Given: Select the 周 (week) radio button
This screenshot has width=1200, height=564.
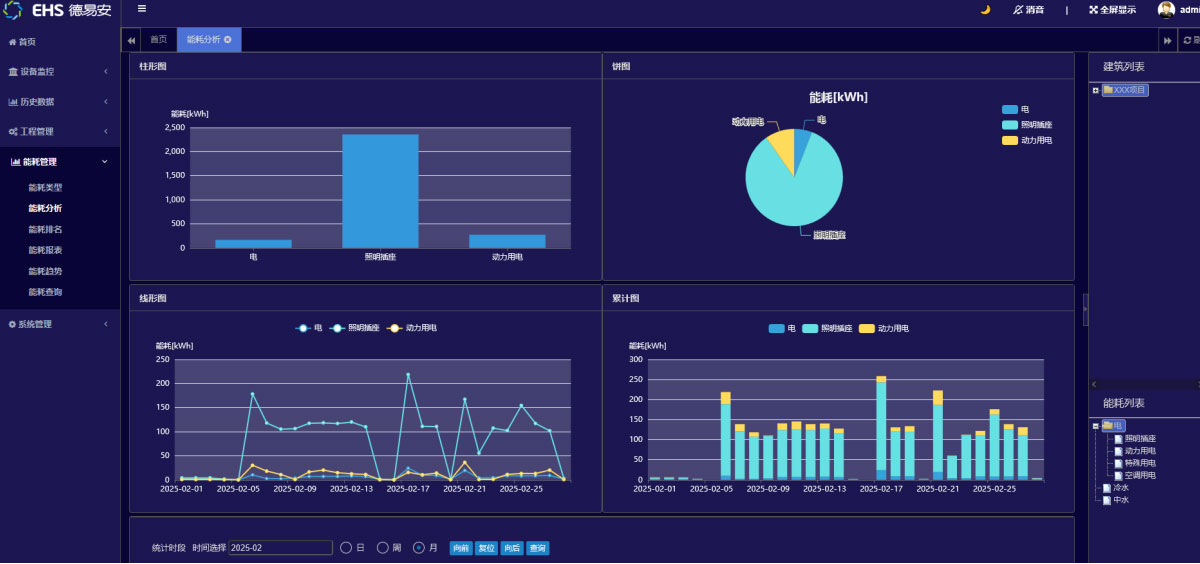Looking at the screenshot, I should [382, 548].
